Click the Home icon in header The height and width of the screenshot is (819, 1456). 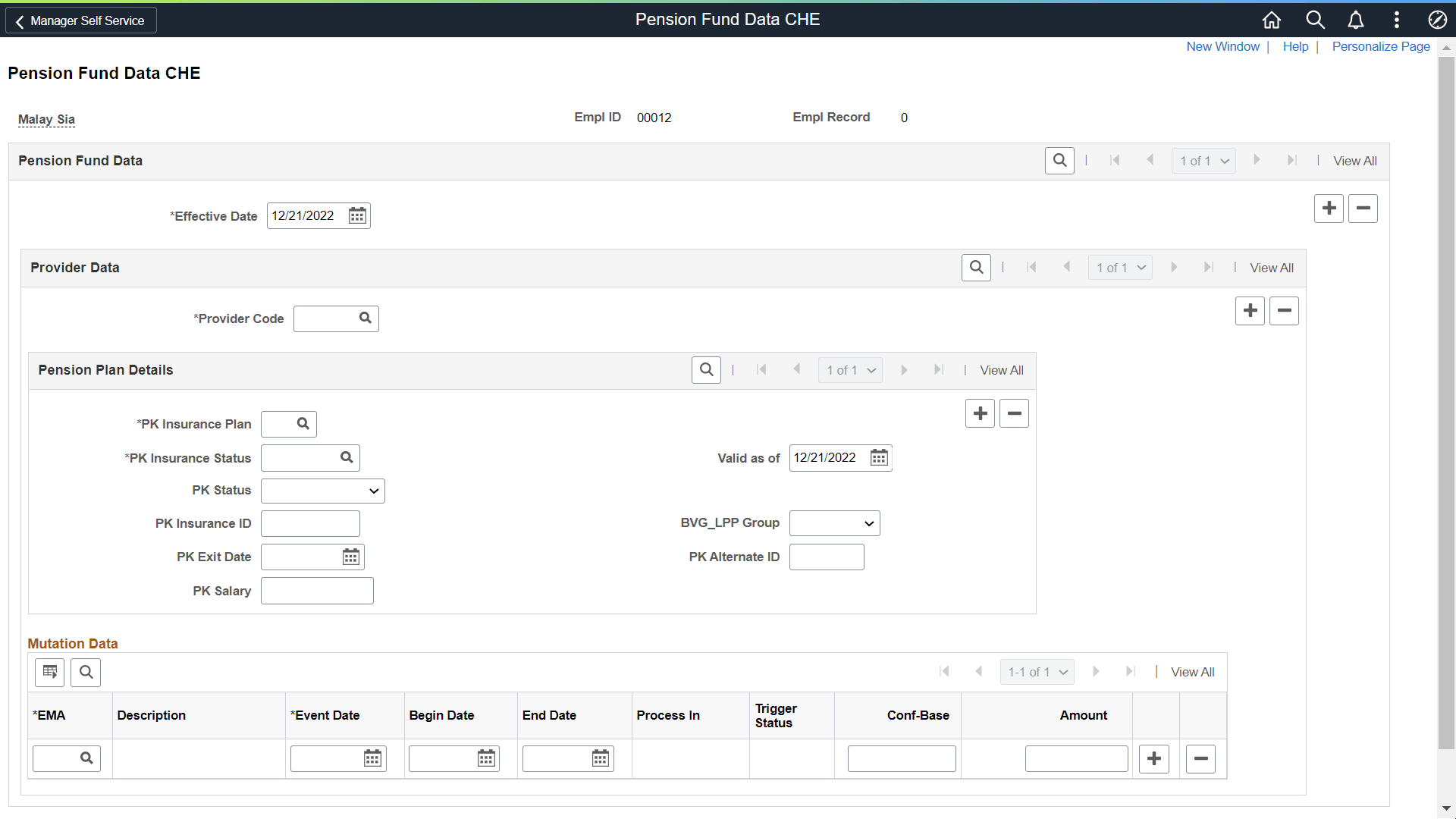1272,20
